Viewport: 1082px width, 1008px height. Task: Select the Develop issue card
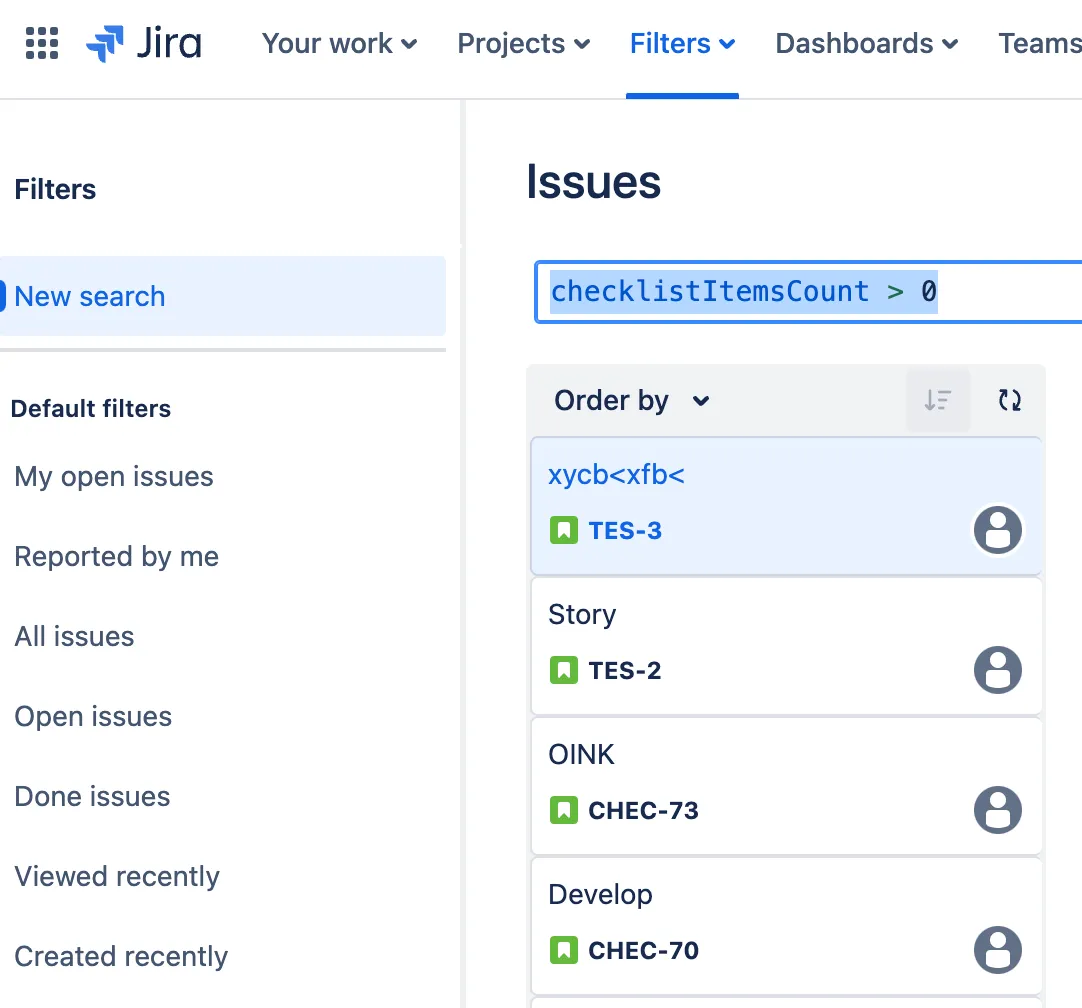tap(786, 927)
